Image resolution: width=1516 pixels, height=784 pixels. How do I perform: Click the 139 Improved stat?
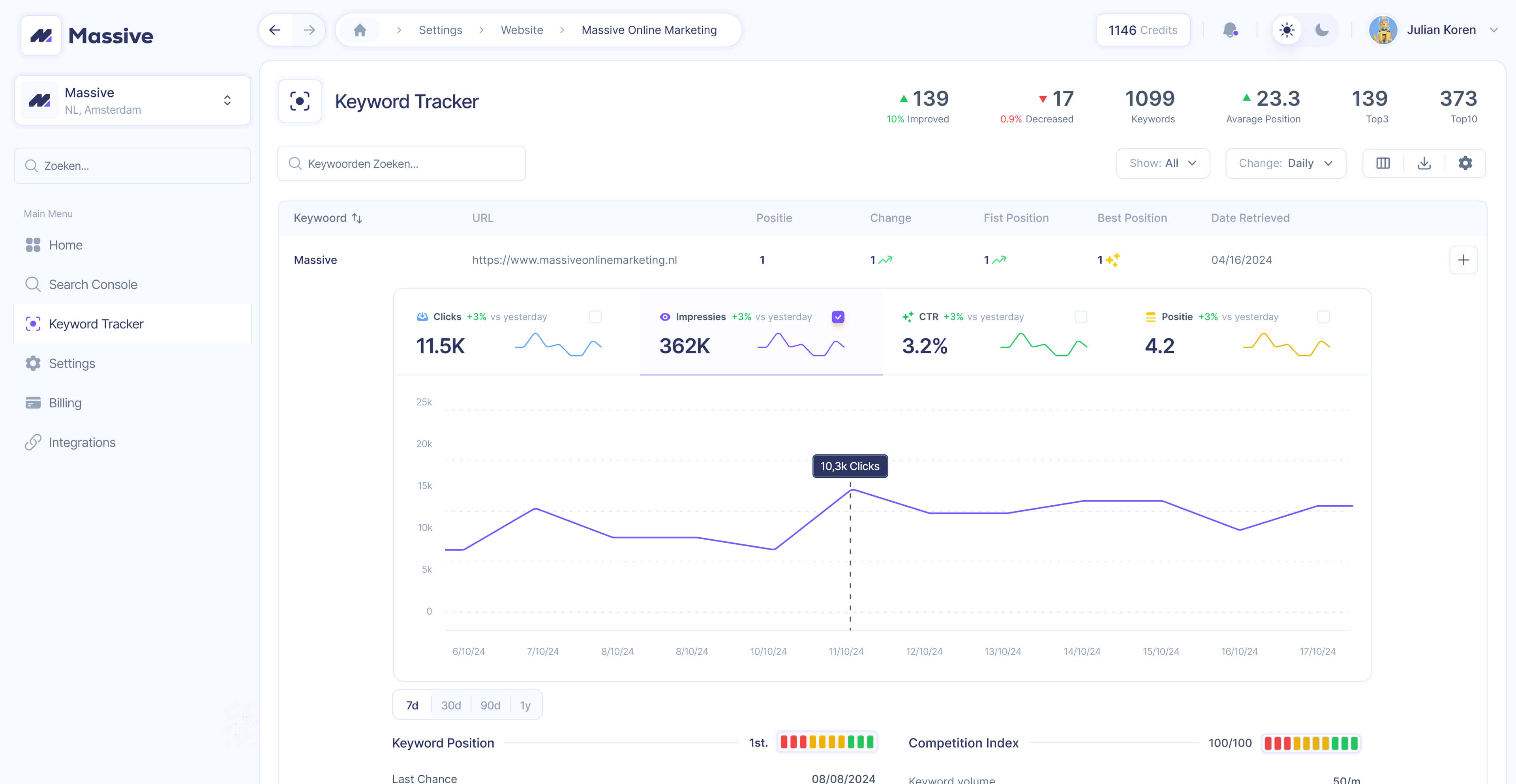[917, 106]
